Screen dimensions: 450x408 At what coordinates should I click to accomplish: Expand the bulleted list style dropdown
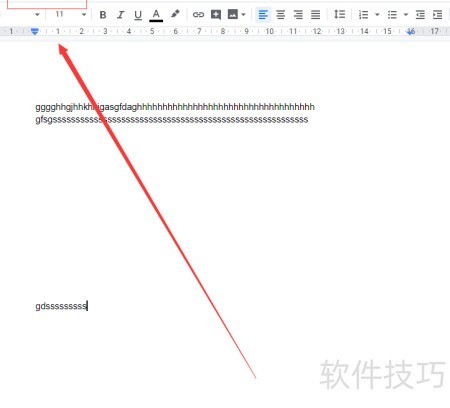pos(406,15)
